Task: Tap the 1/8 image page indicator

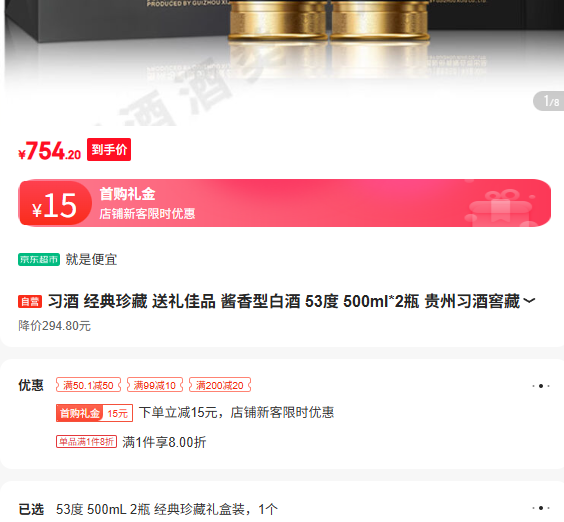Action: point(550,101)
